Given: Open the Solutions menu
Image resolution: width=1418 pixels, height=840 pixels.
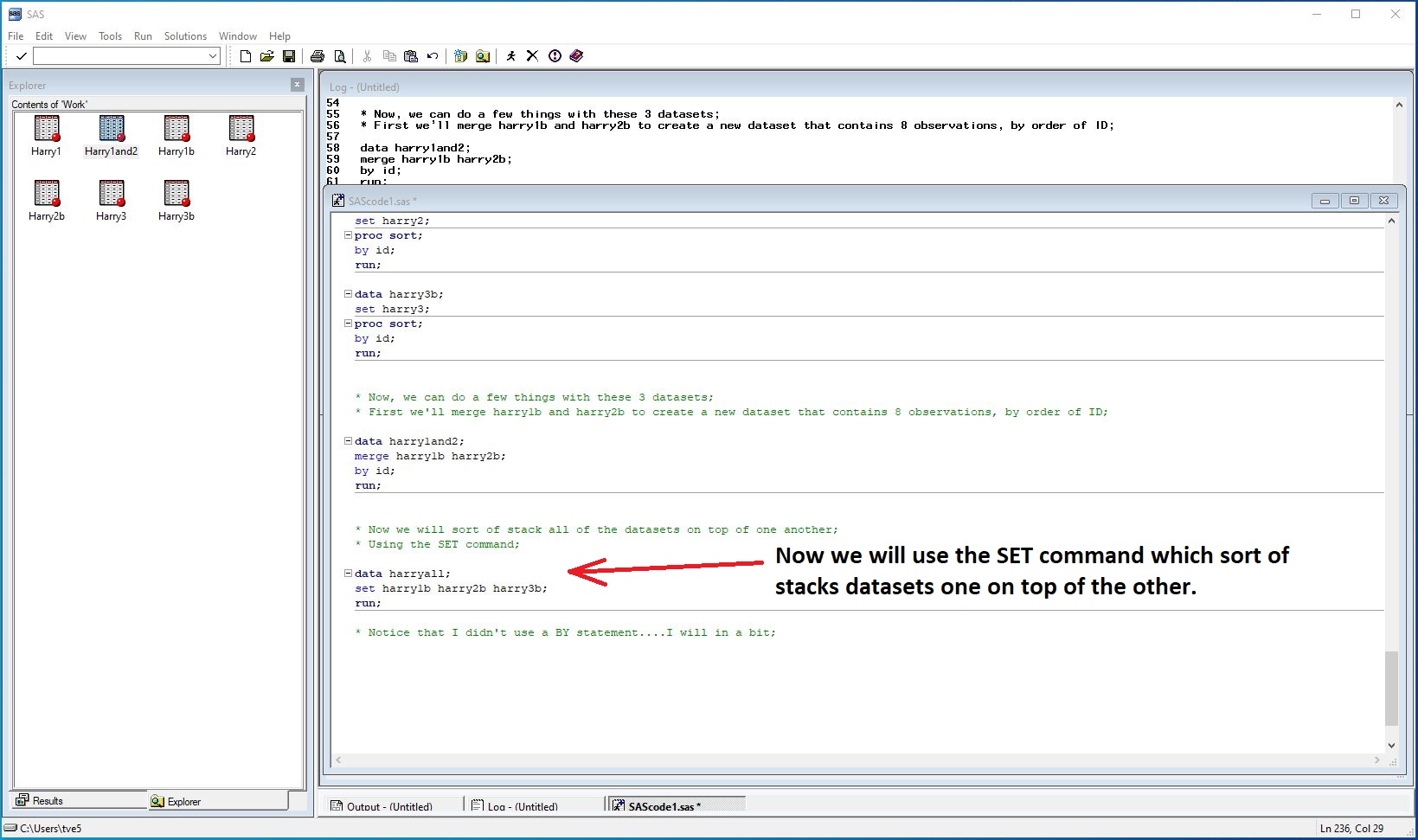Looking at the screenshot, I should pos(185,36).
